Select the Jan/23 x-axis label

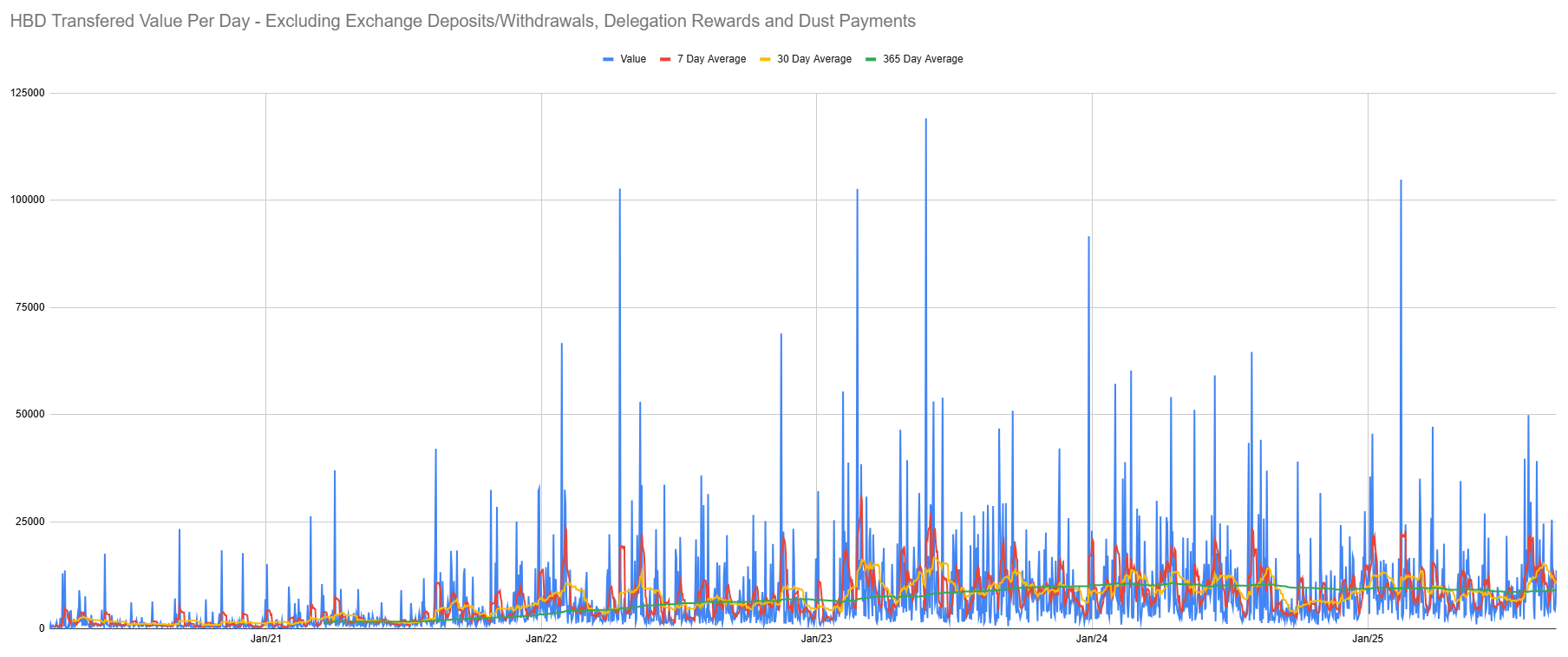pos(816,639)
